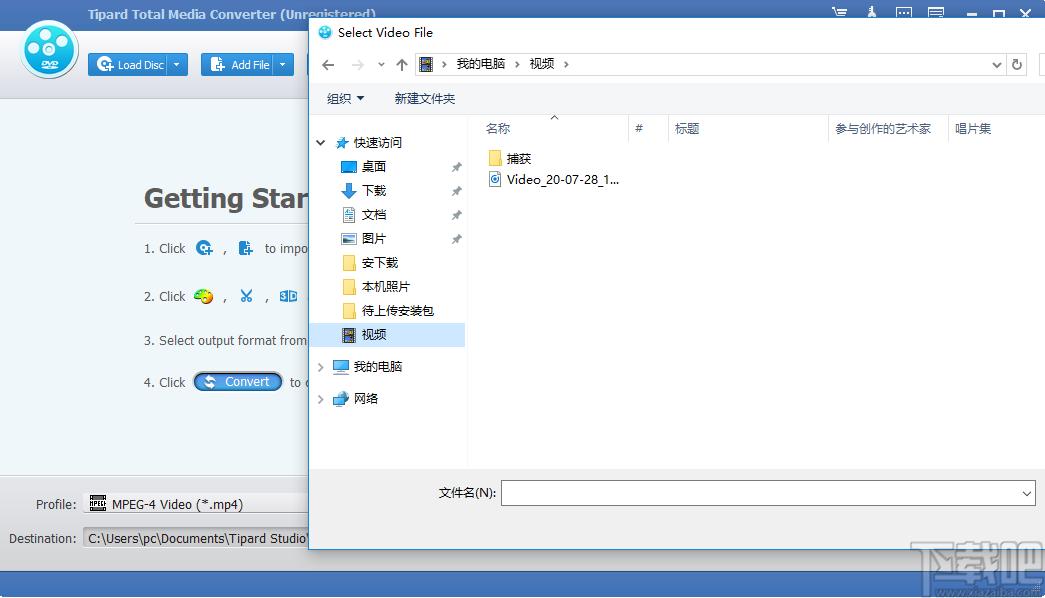
Task: Click the MPEG profile format icon
Action: coord(98,503)
